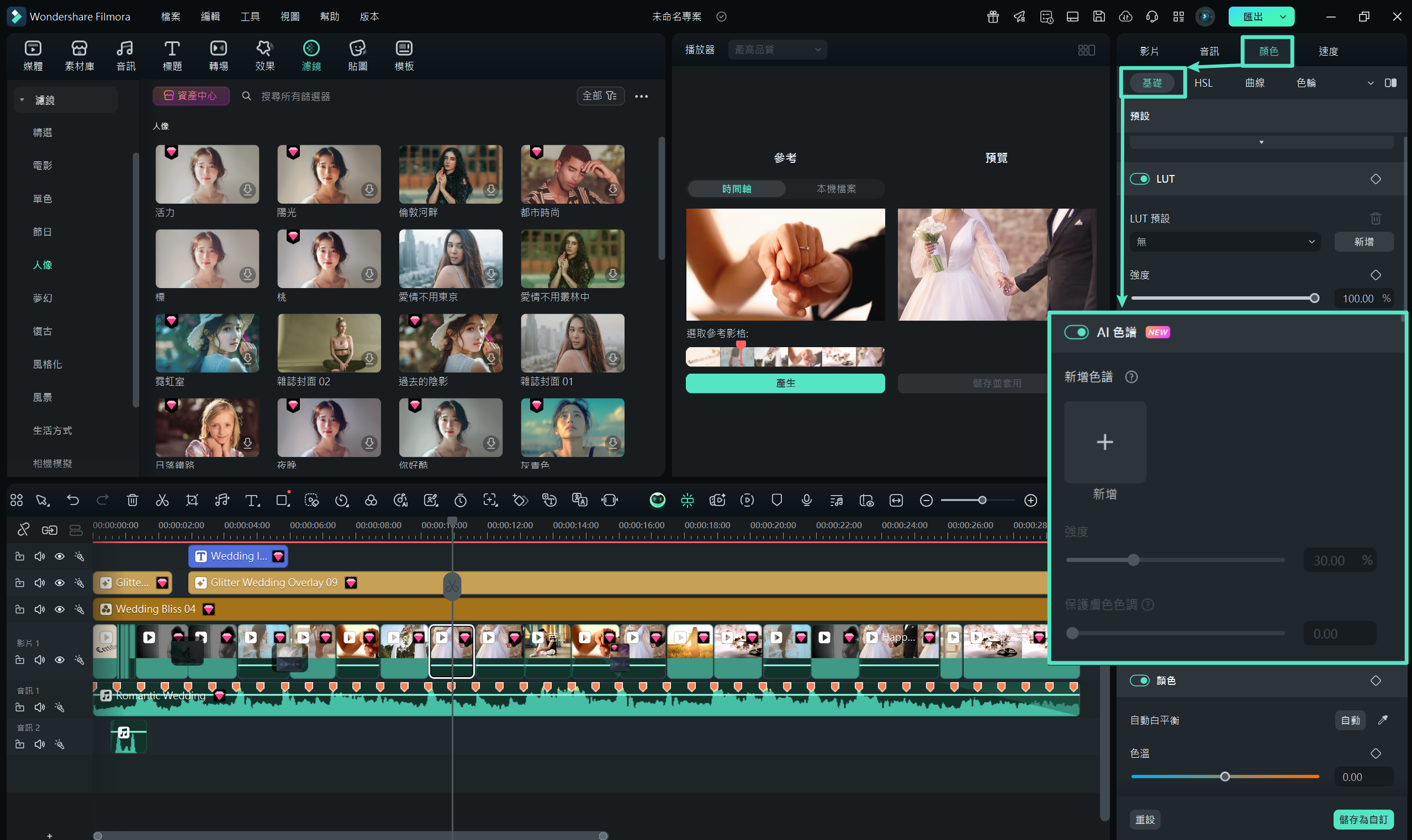
Task: Open the 素材庫 stock library
Action: pos(80,56)
